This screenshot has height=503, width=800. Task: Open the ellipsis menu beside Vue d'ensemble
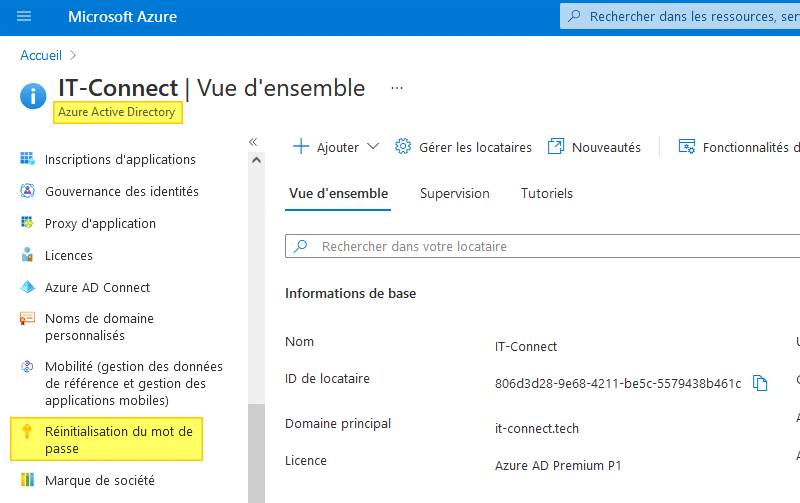click(x=397, y=88)
